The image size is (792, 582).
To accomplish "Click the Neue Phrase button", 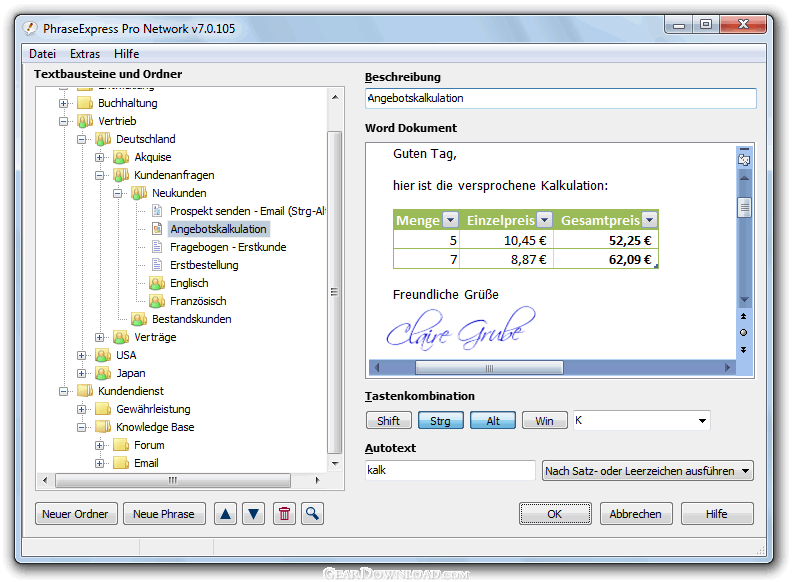I will click(x=164, y=514).
